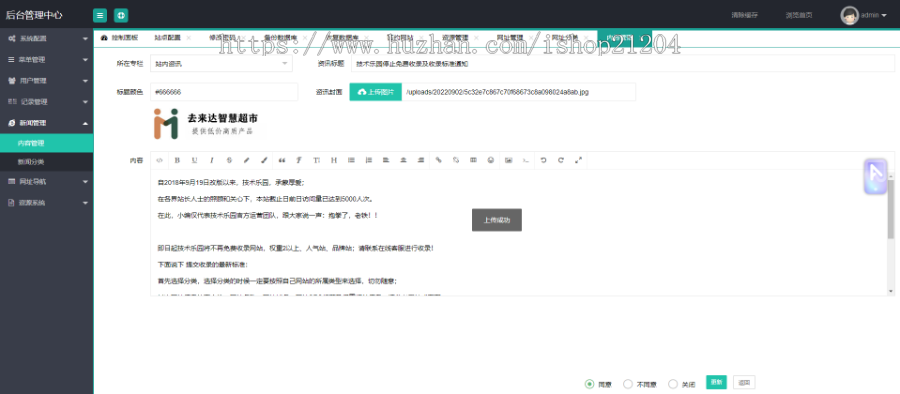Open 内容管理 in the sidebar
This screenshot has height=394, width=900.
click(46, 143)
